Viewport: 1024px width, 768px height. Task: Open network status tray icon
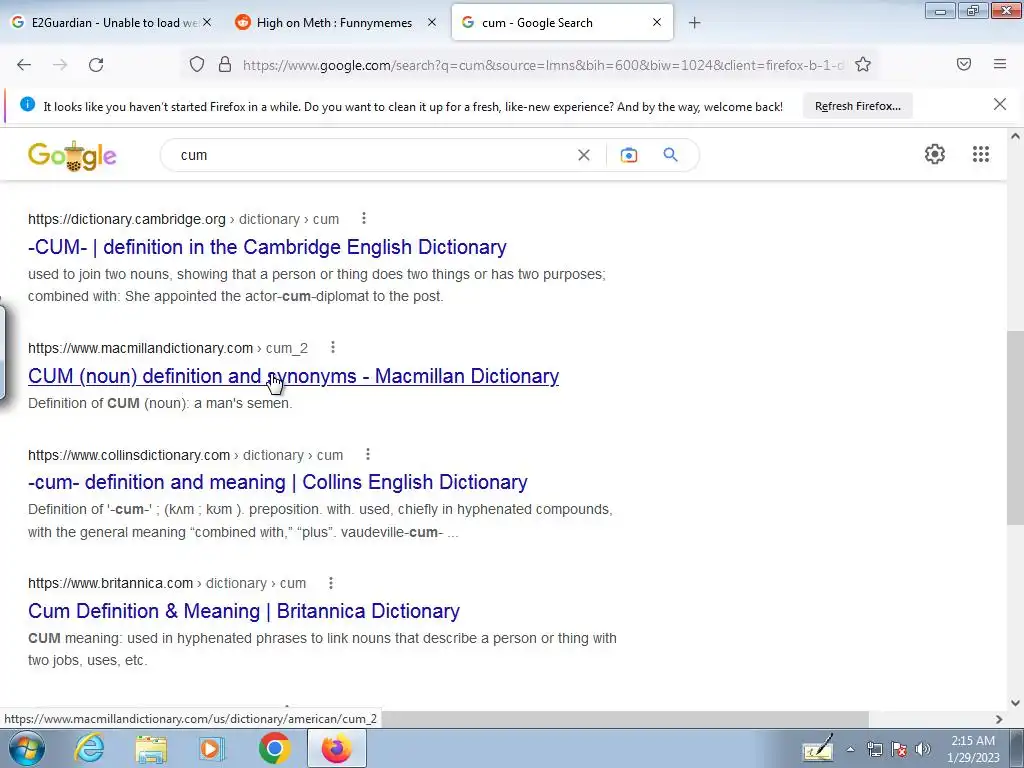874,749
